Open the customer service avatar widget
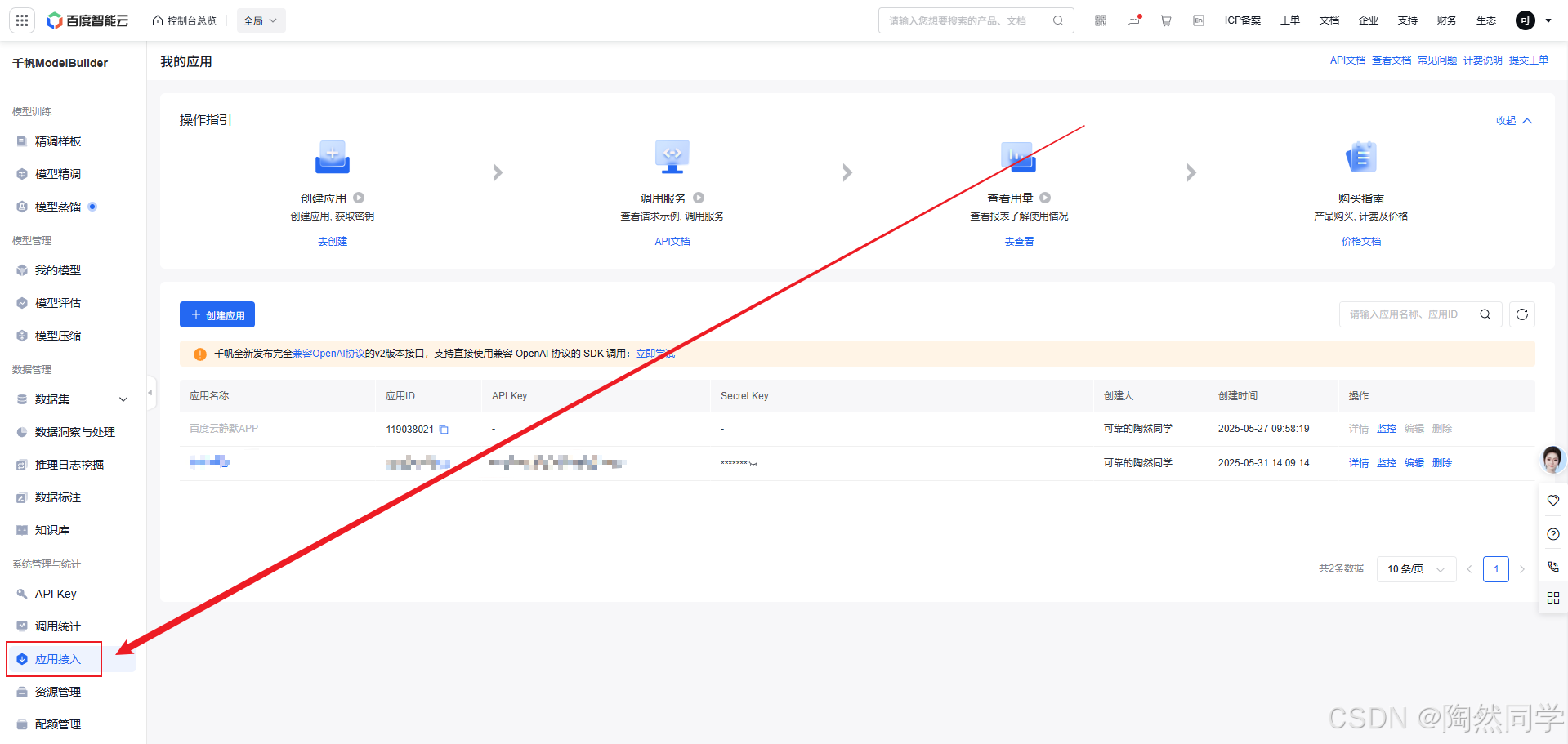Screen dimensions: 1568x744 (x=1552, y=460)
